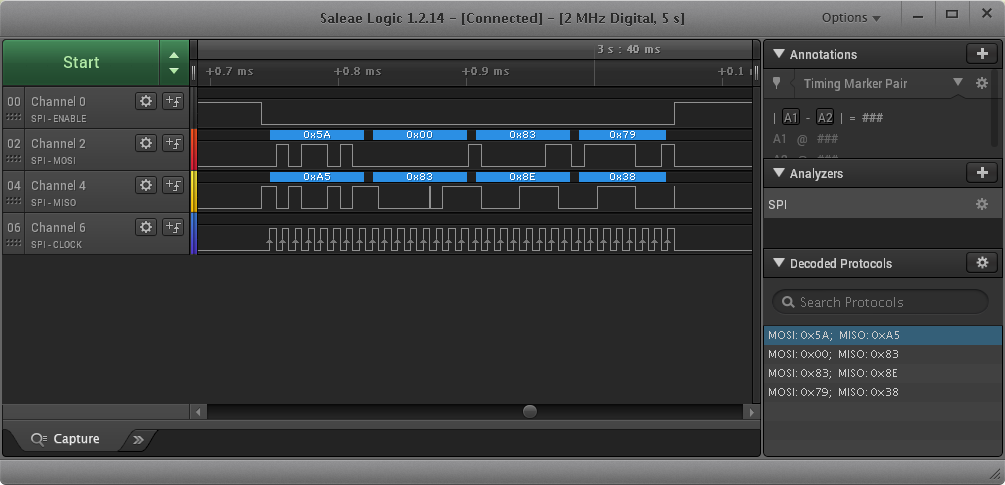
Task: Open Decoded Protocols settings gear
Action: 982,263
